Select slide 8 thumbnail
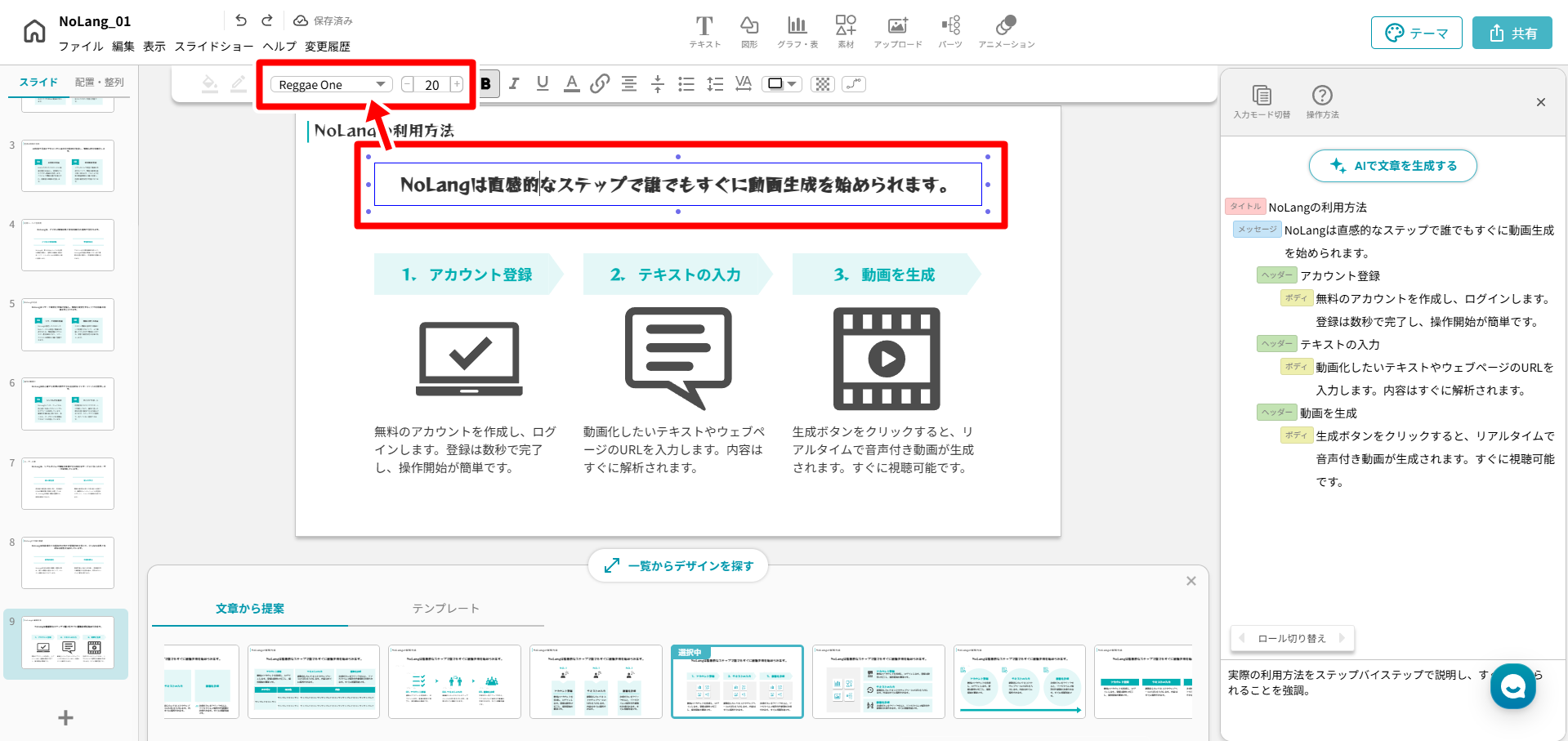 tap(68, 563)
